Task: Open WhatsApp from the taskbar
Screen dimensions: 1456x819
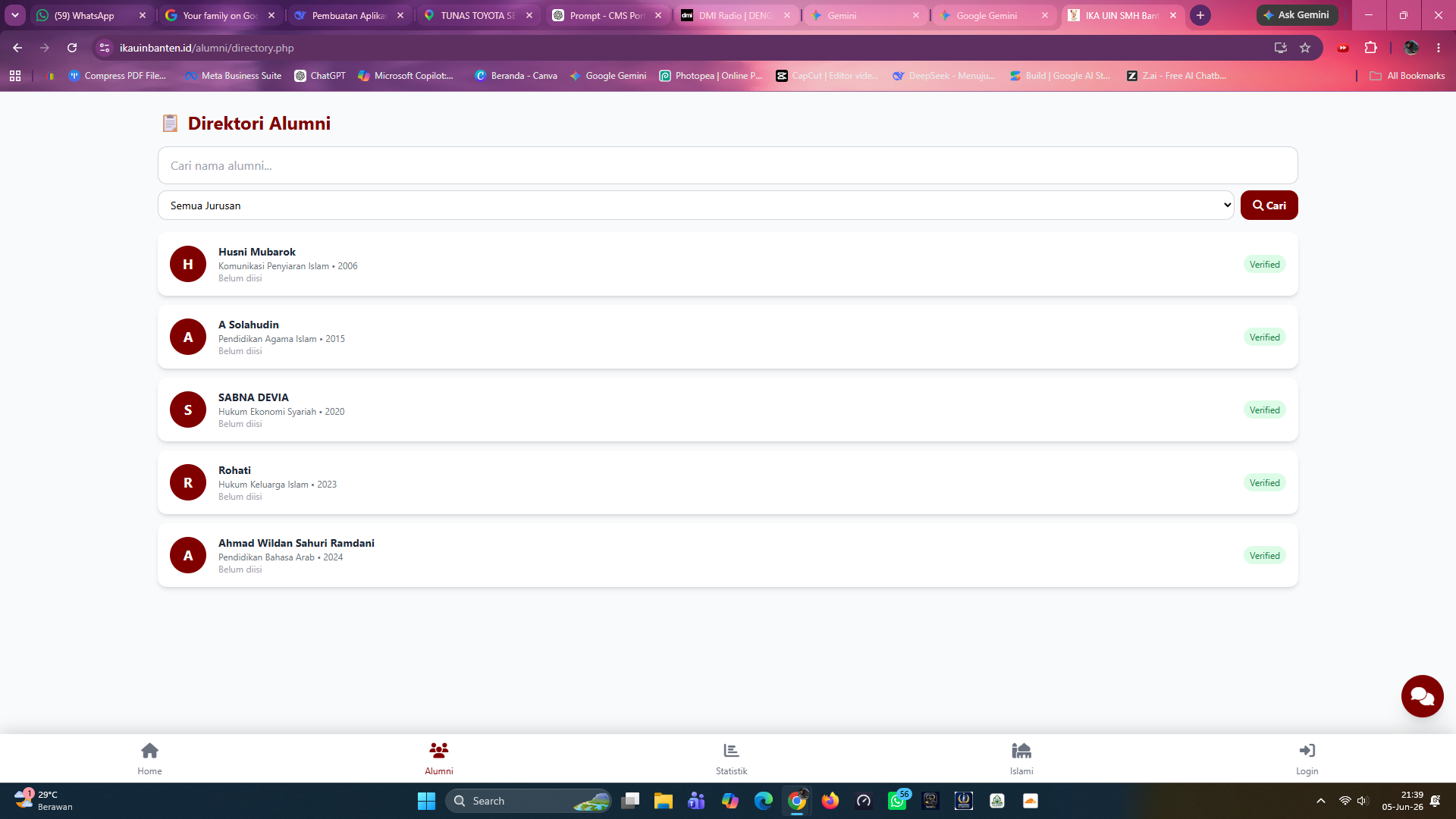Action: click(x=898, y=801)
